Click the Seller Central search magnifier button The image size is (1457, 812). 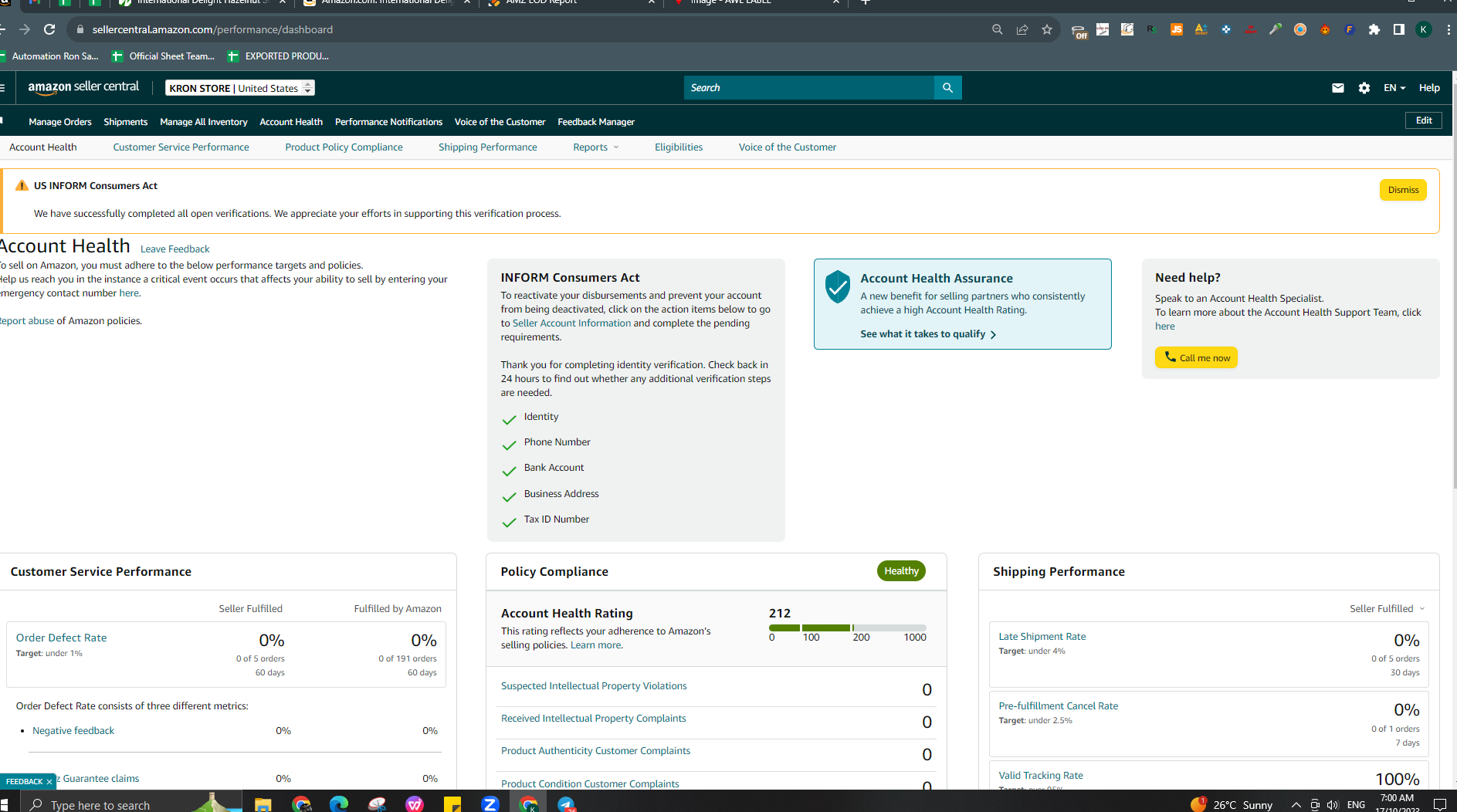click(x=947, y=88)
